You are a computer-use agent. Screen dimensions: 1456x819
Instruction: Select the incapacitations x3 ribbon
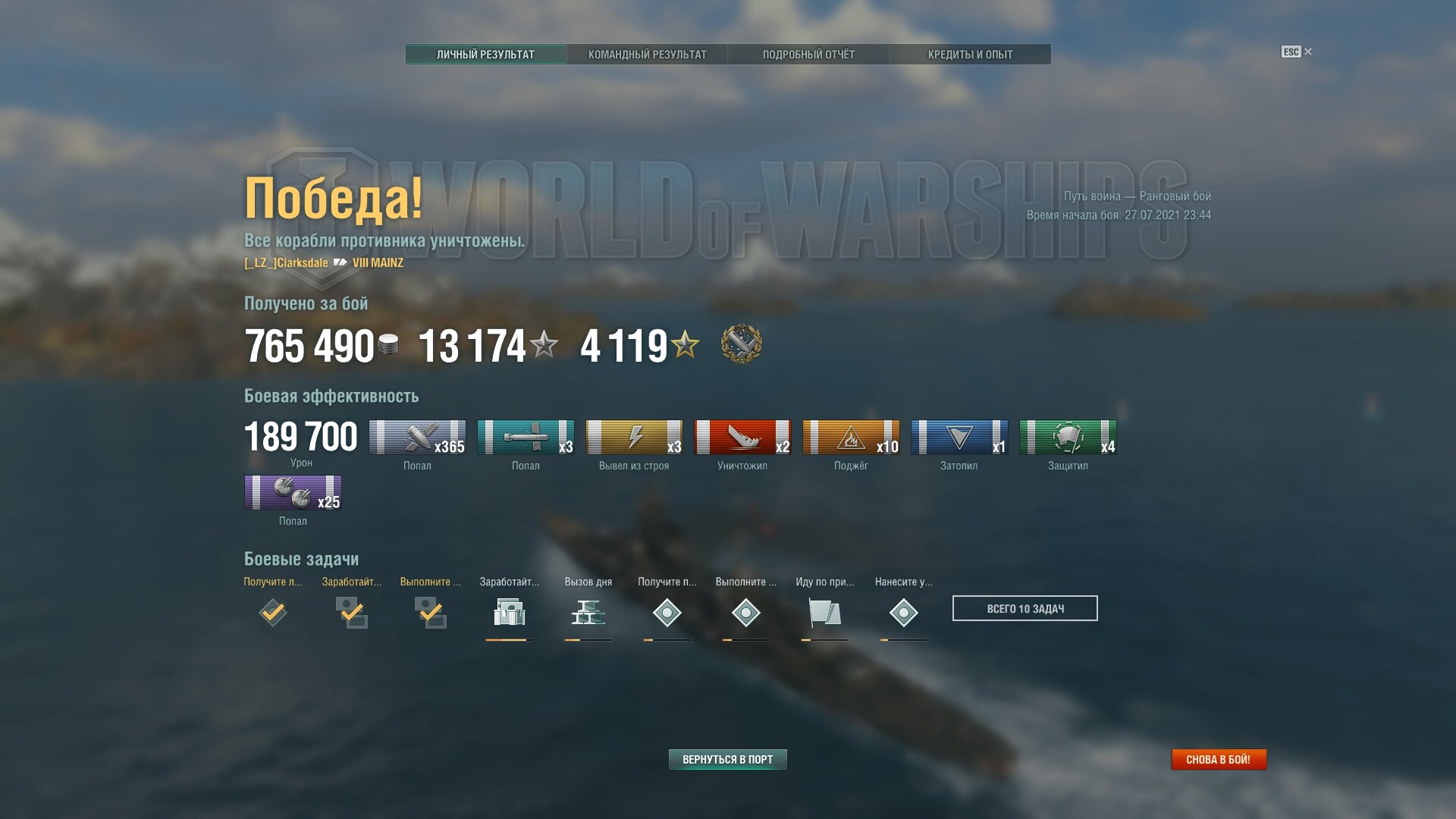[634, 438]
